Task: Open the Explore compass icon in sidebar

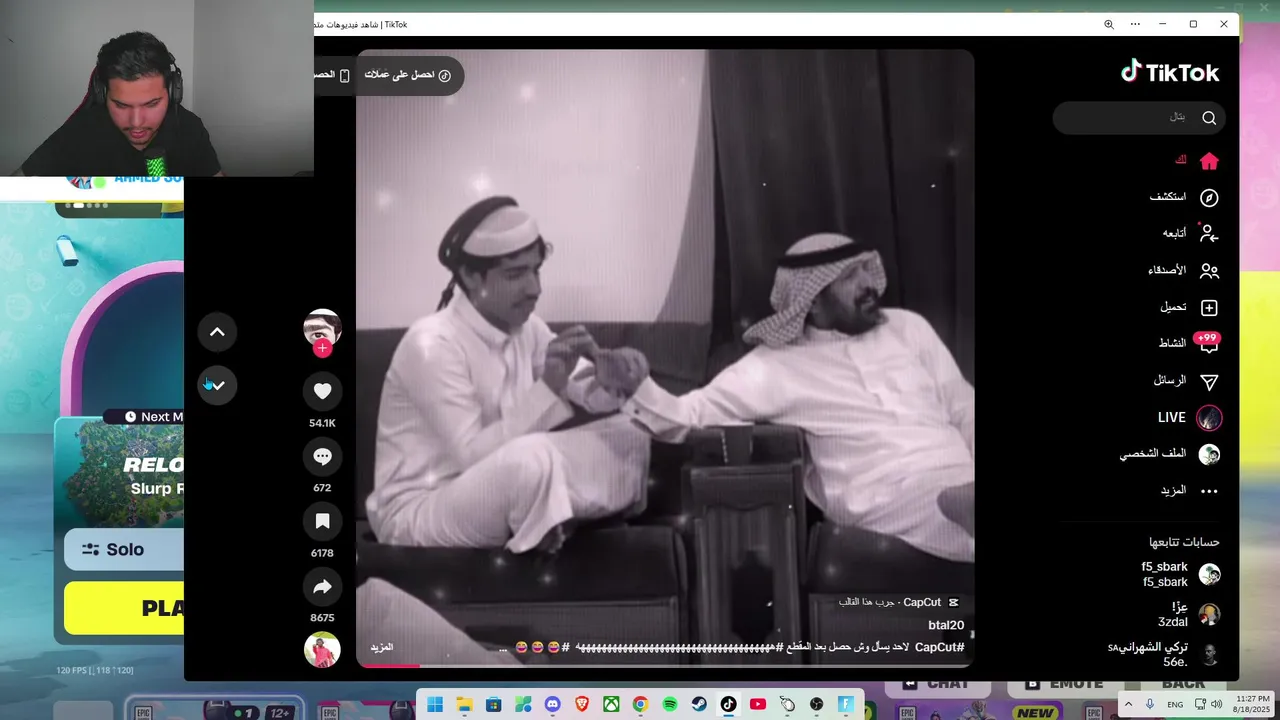Action: pyautogui.click(x=1209, y=197)
